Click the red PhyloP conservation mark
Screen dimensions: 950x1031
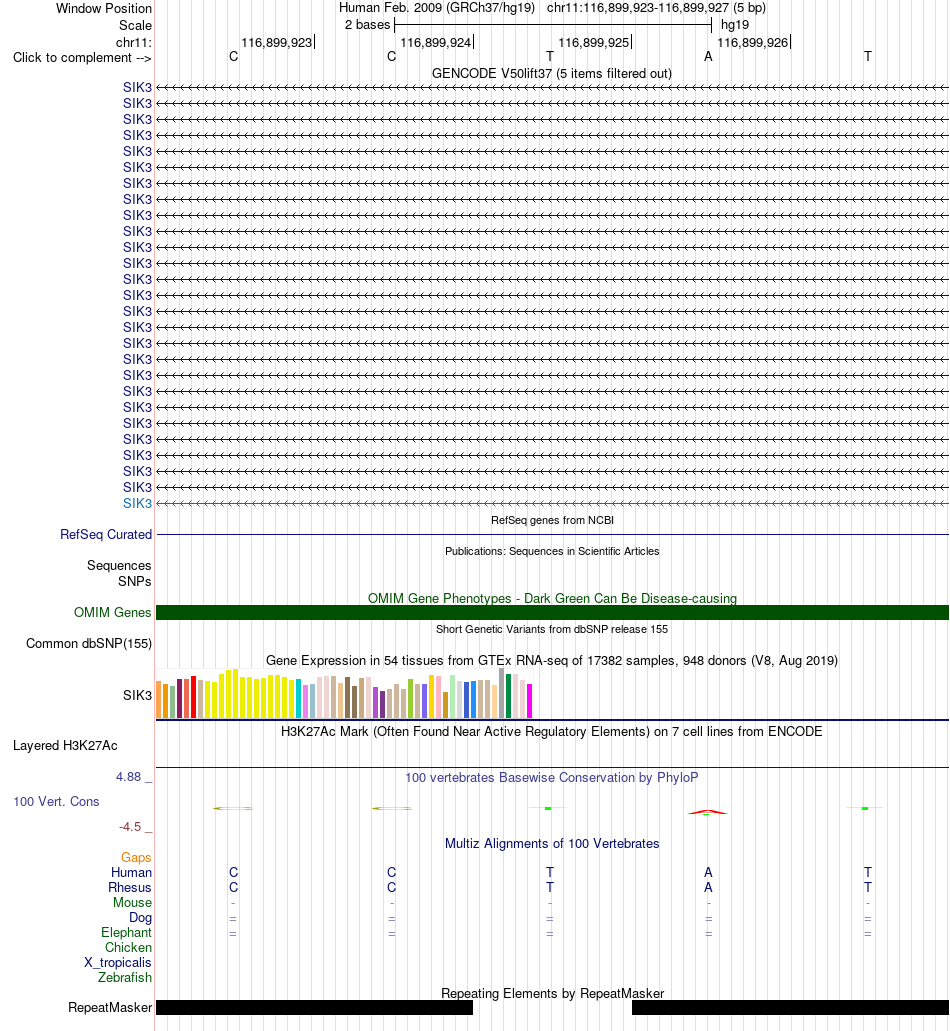707,812
